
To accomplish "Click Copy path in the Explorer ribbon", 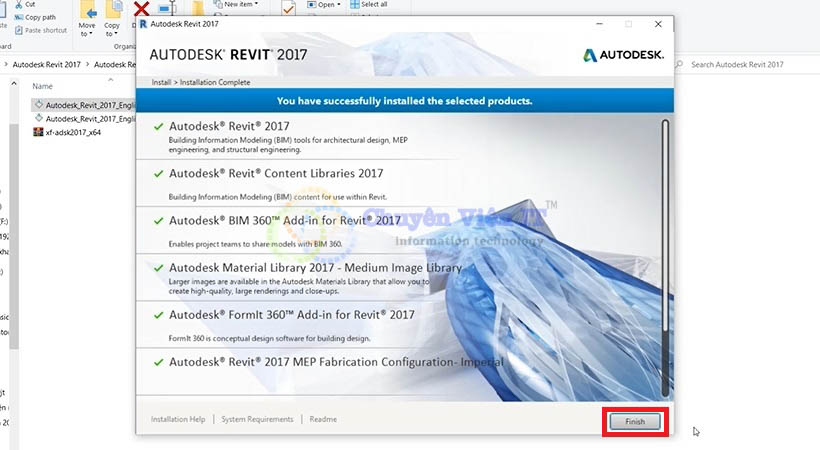I will pyautogui.click(x=35, y=17).
